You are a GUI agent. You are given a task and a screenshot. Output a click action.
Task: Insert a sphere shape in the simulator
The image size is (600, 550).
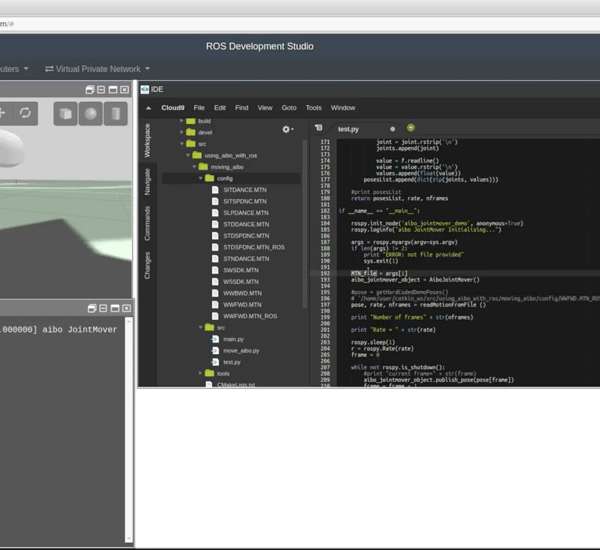[x=90, y=113]
